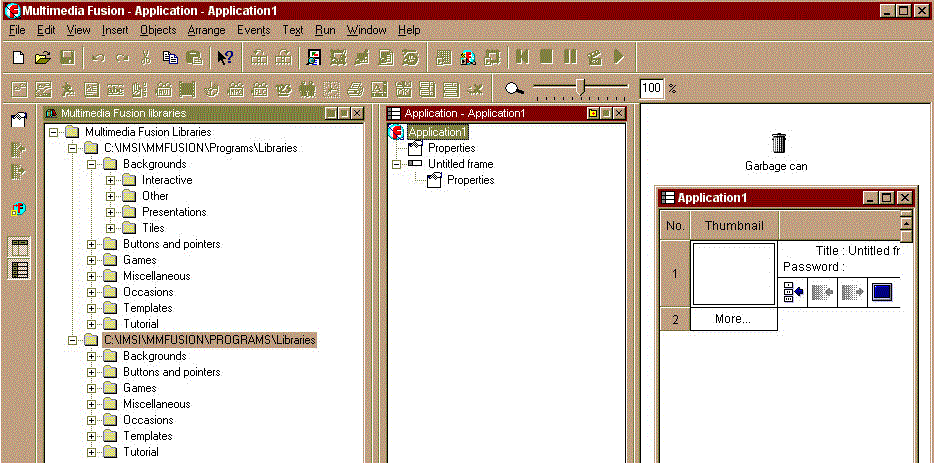Screen dimensions: 934x463
Task: Click the restart-to-beginning playback icon
Action: [522, 57]
